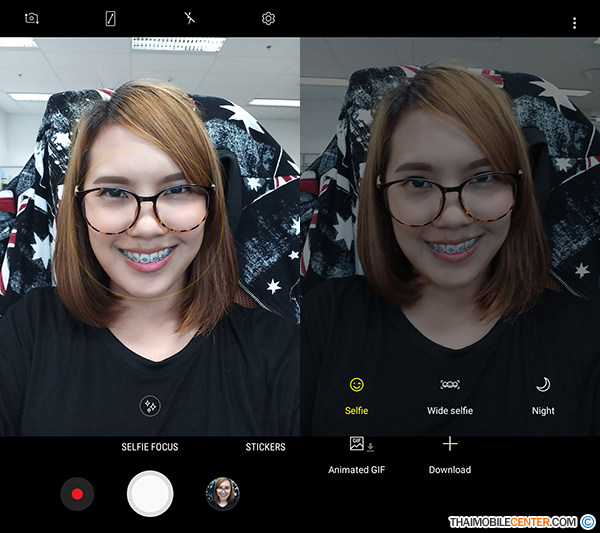Viewport: 600px width, 533px height.
Task: Tap the beauty effects sparkle icon
Action: click(150, 406)
